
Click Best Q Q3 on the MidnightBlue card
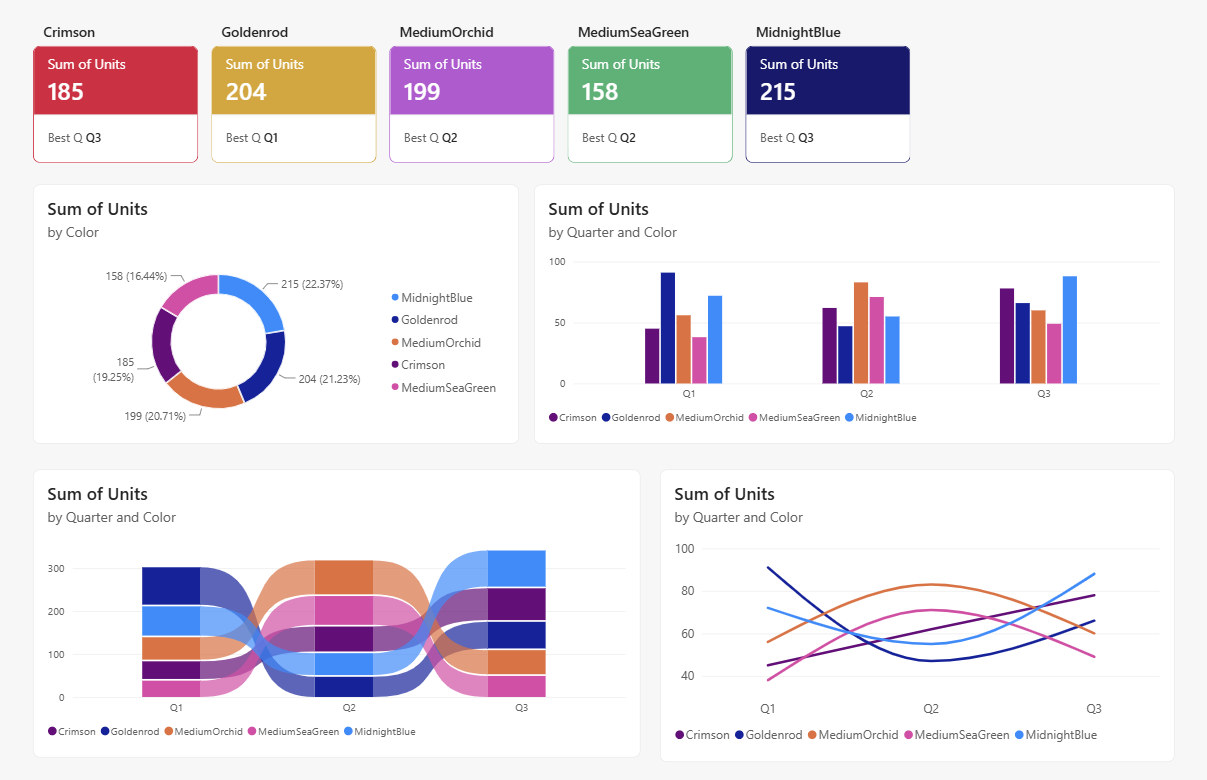click(786, 138)
